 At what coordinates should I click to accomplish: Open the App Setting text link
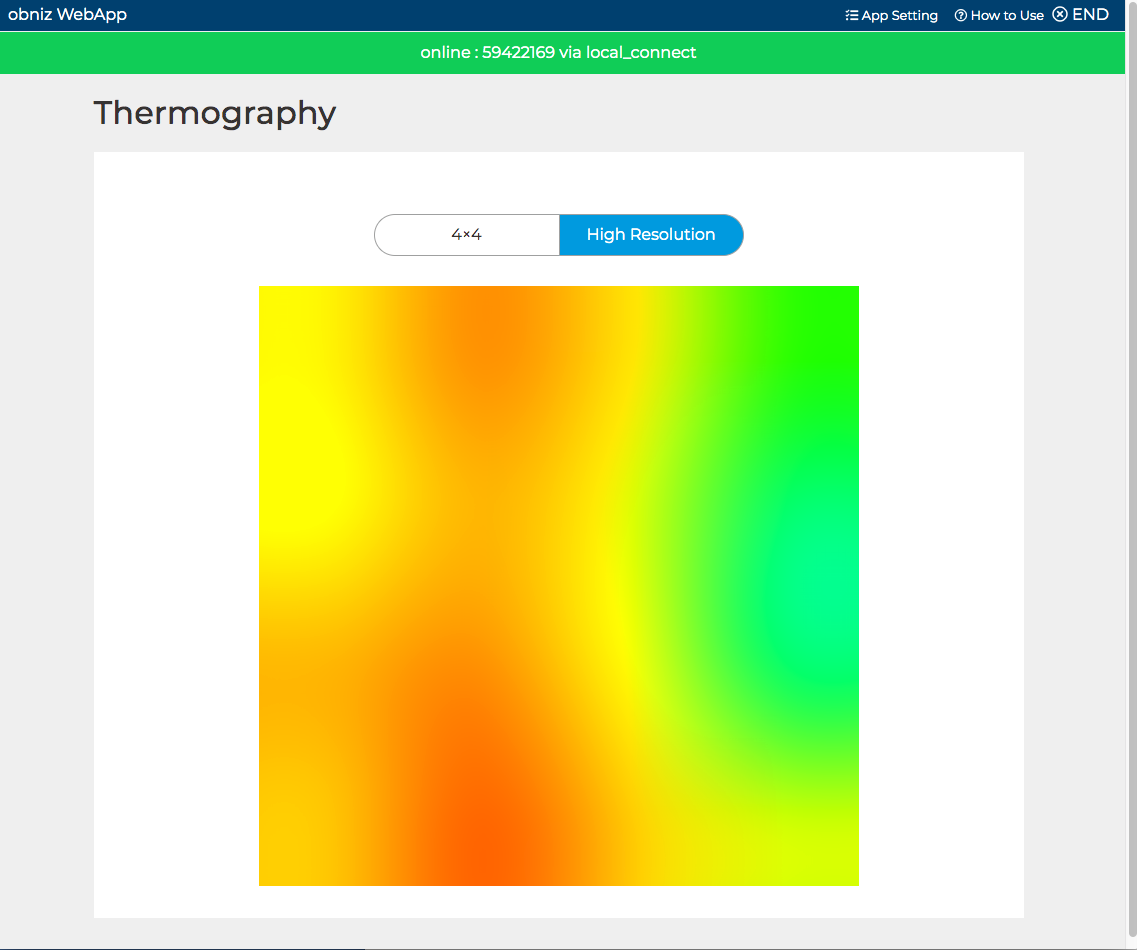pyautogui.click(x=899, y=16)
